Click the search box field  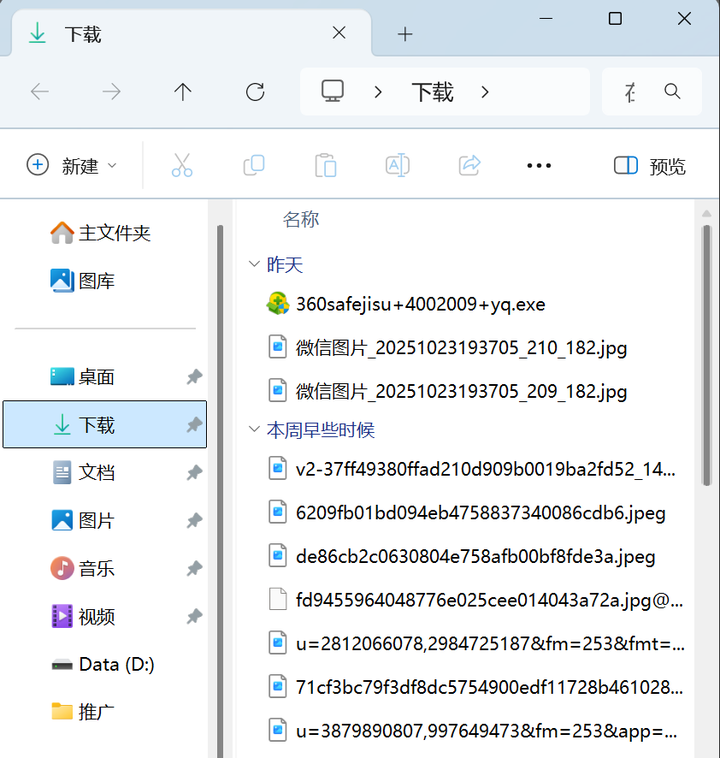651,91
